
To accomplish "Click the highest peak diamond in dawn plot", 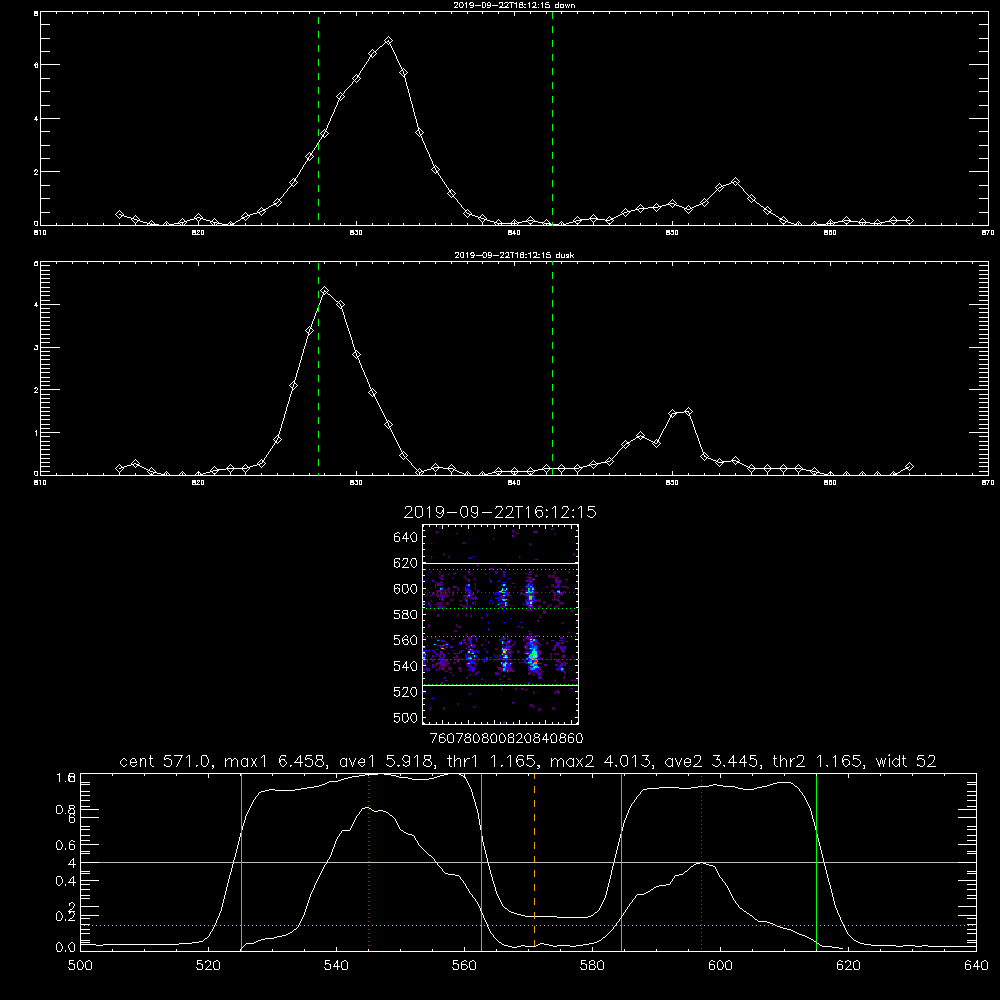I will click(x=388, y=41).
